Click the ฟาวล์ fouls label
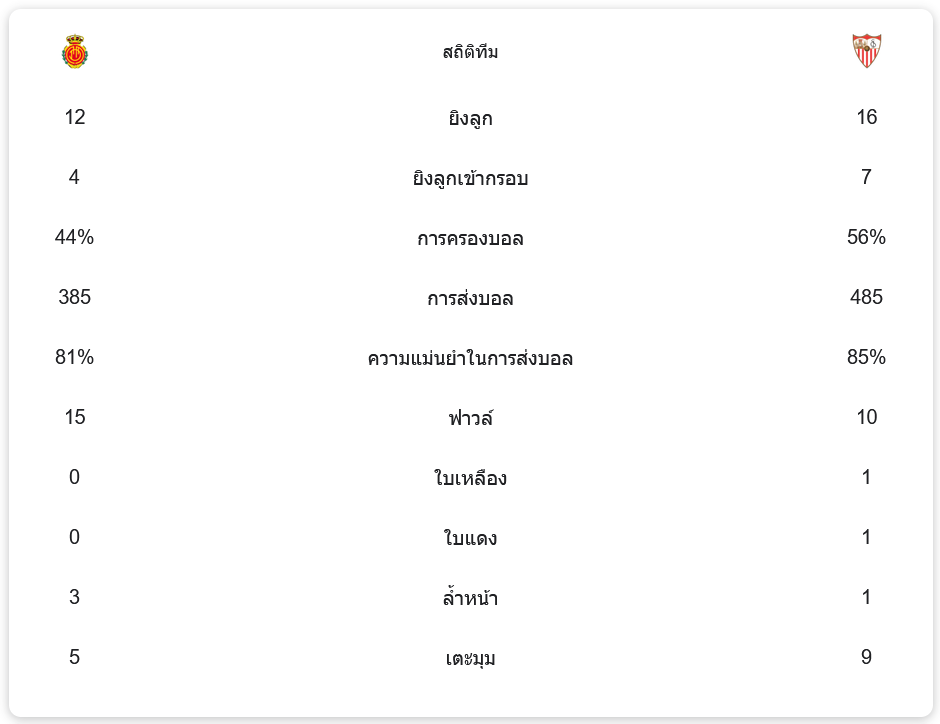 pos(470,418)
